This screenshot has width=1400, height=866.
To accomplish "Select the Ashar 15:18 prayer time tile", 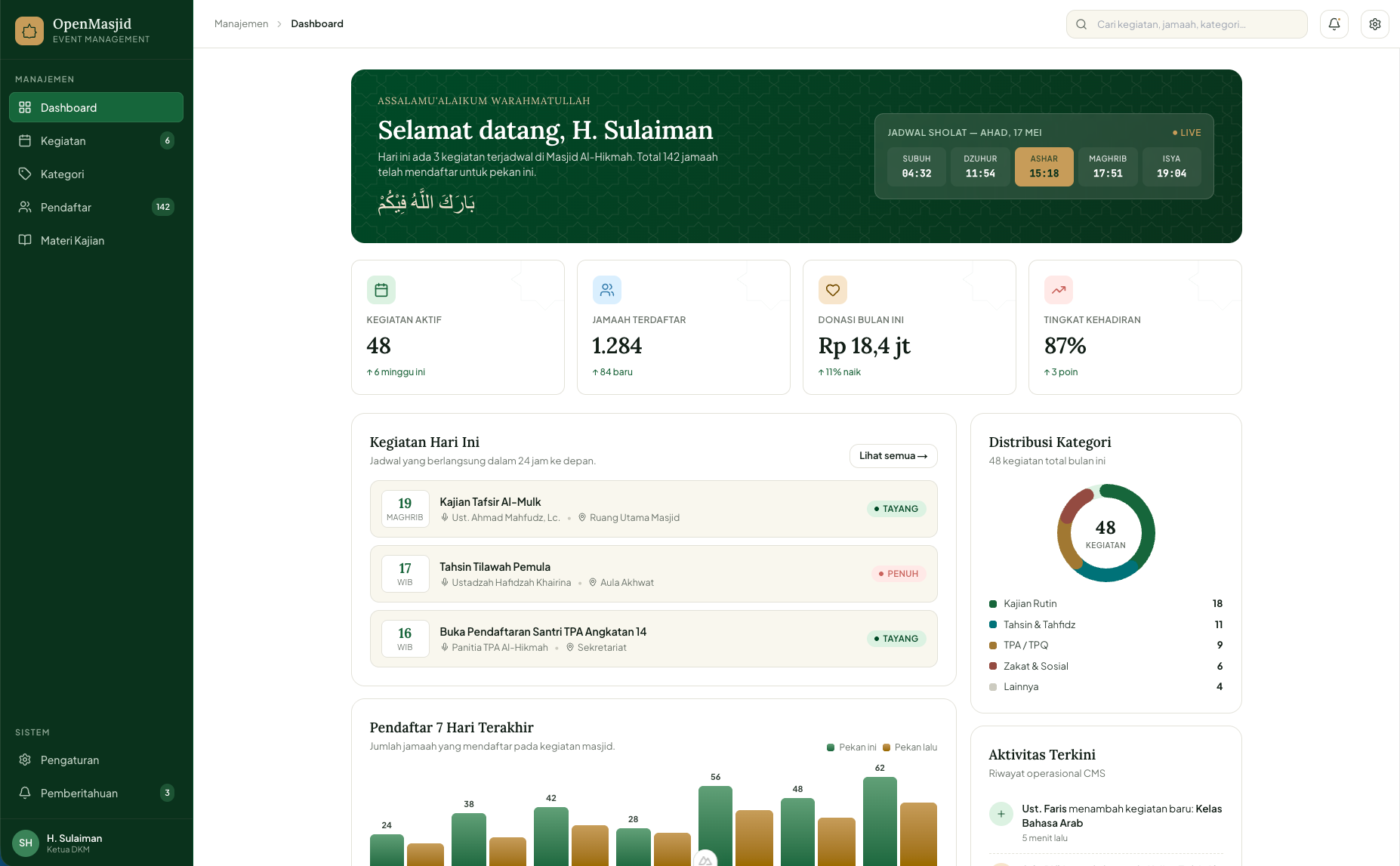I will tap(1044, 167).
